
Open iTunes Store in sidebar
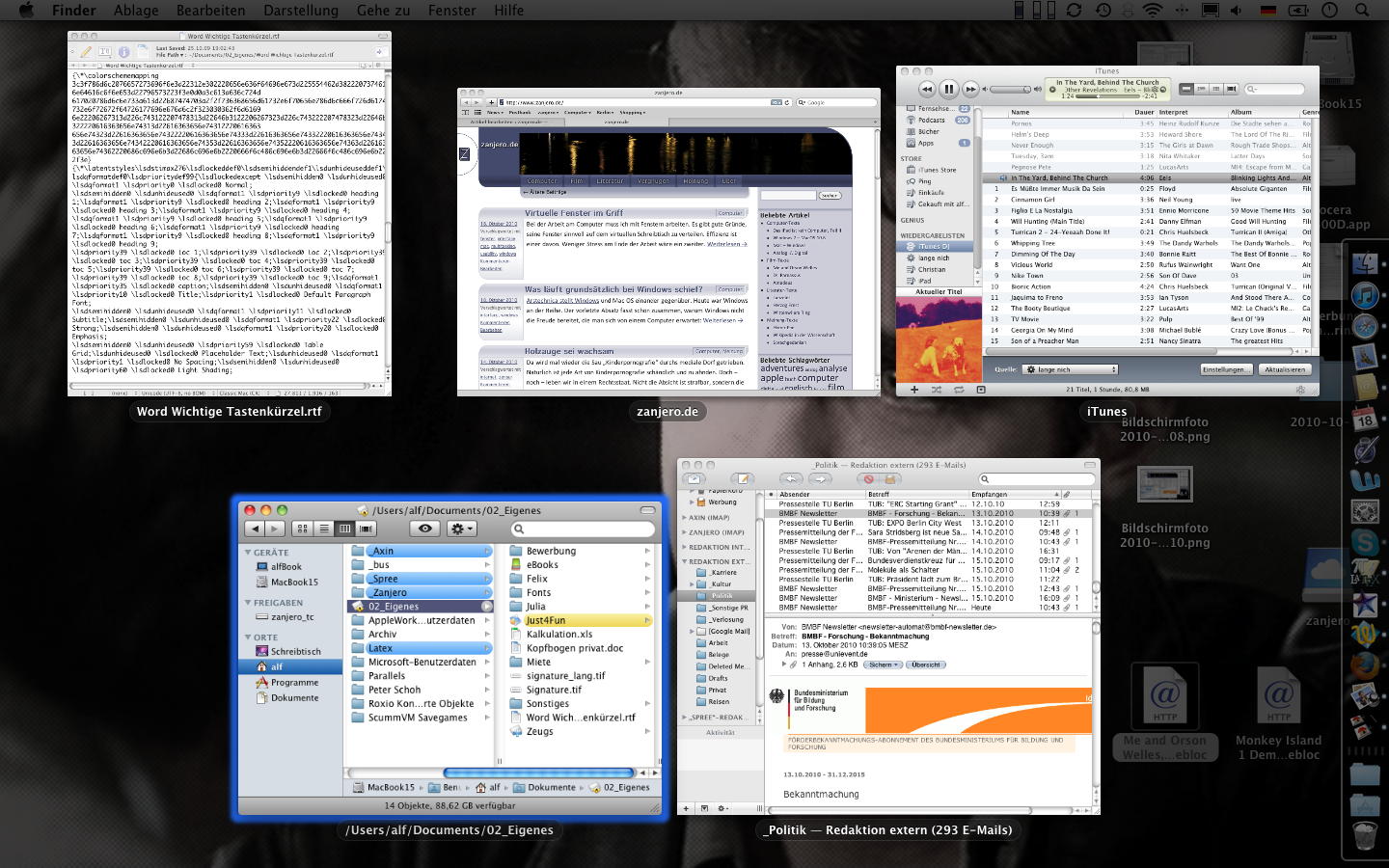934,170
